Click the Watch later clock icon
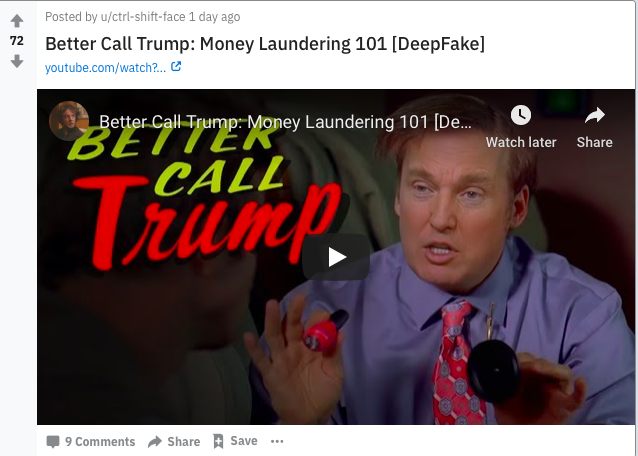 point(521,115)
